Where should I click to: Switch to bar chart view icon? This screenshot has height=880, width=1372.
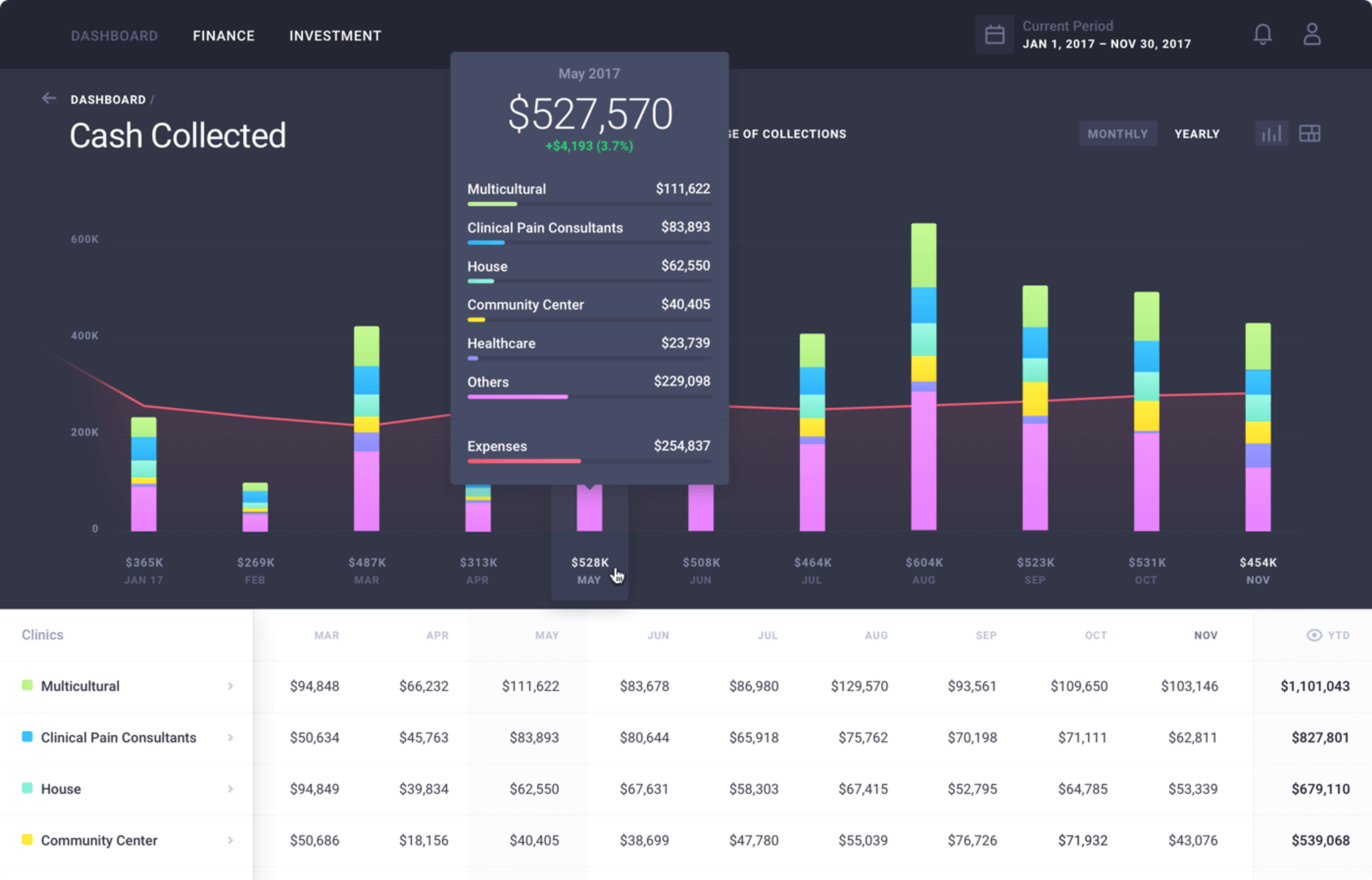[x=1271, y=134]
